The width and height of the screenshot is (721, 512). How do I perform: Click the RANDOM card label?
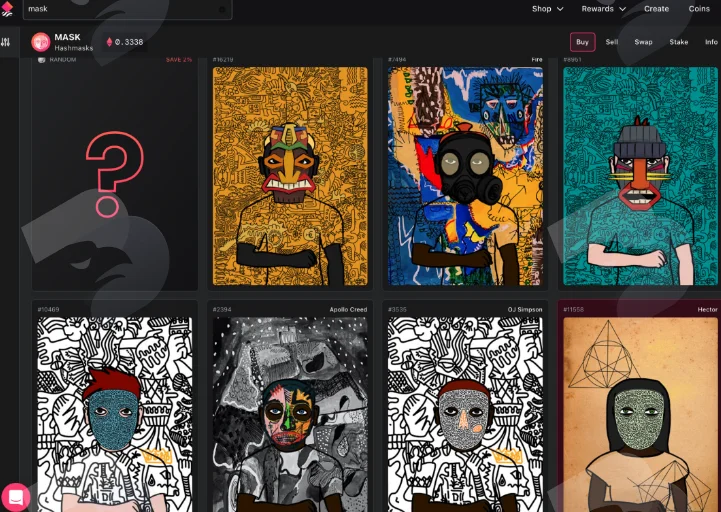click(63, 60)
